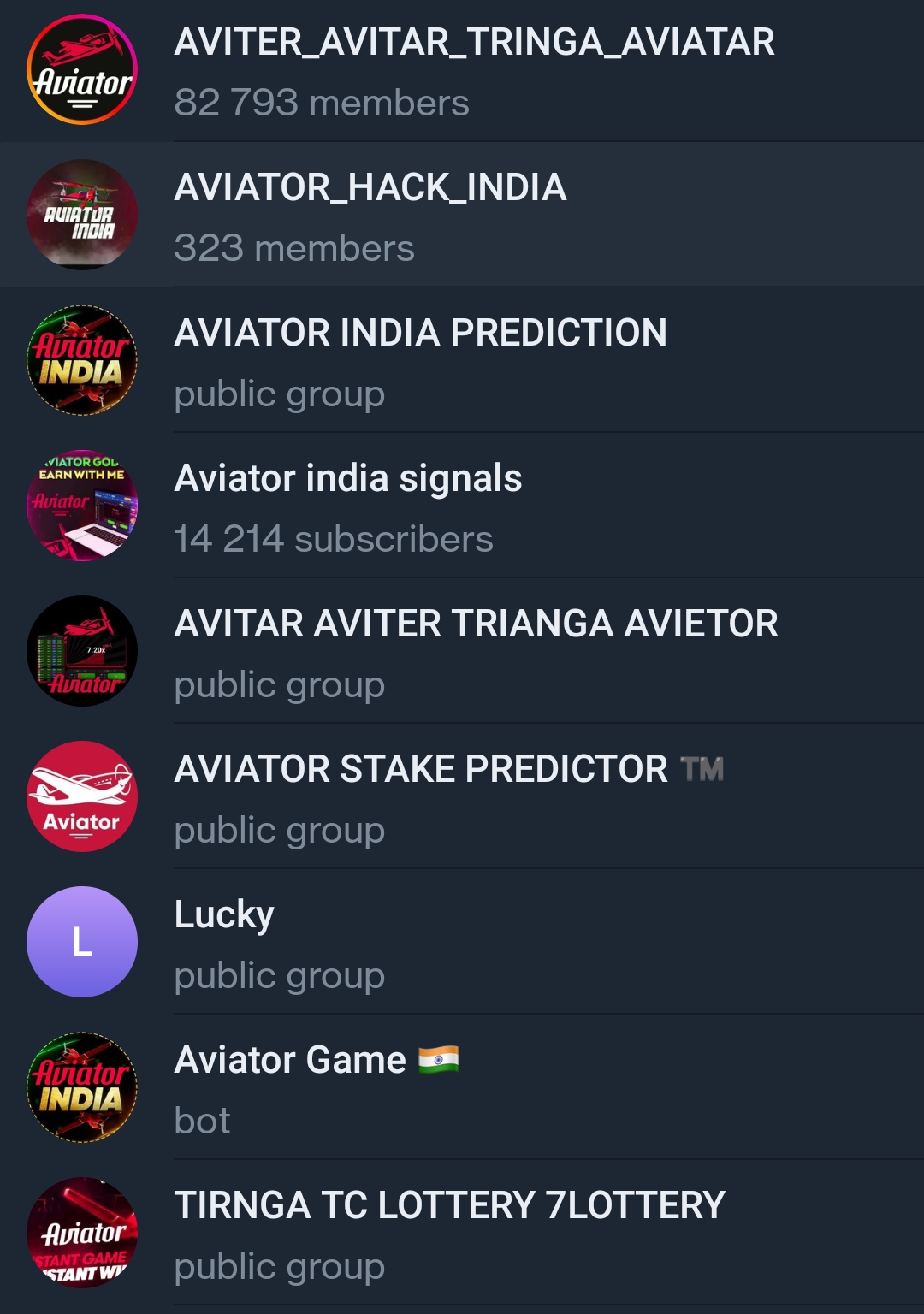Open the AVIATOR INDIA PREDICTION title

(420, 333)
